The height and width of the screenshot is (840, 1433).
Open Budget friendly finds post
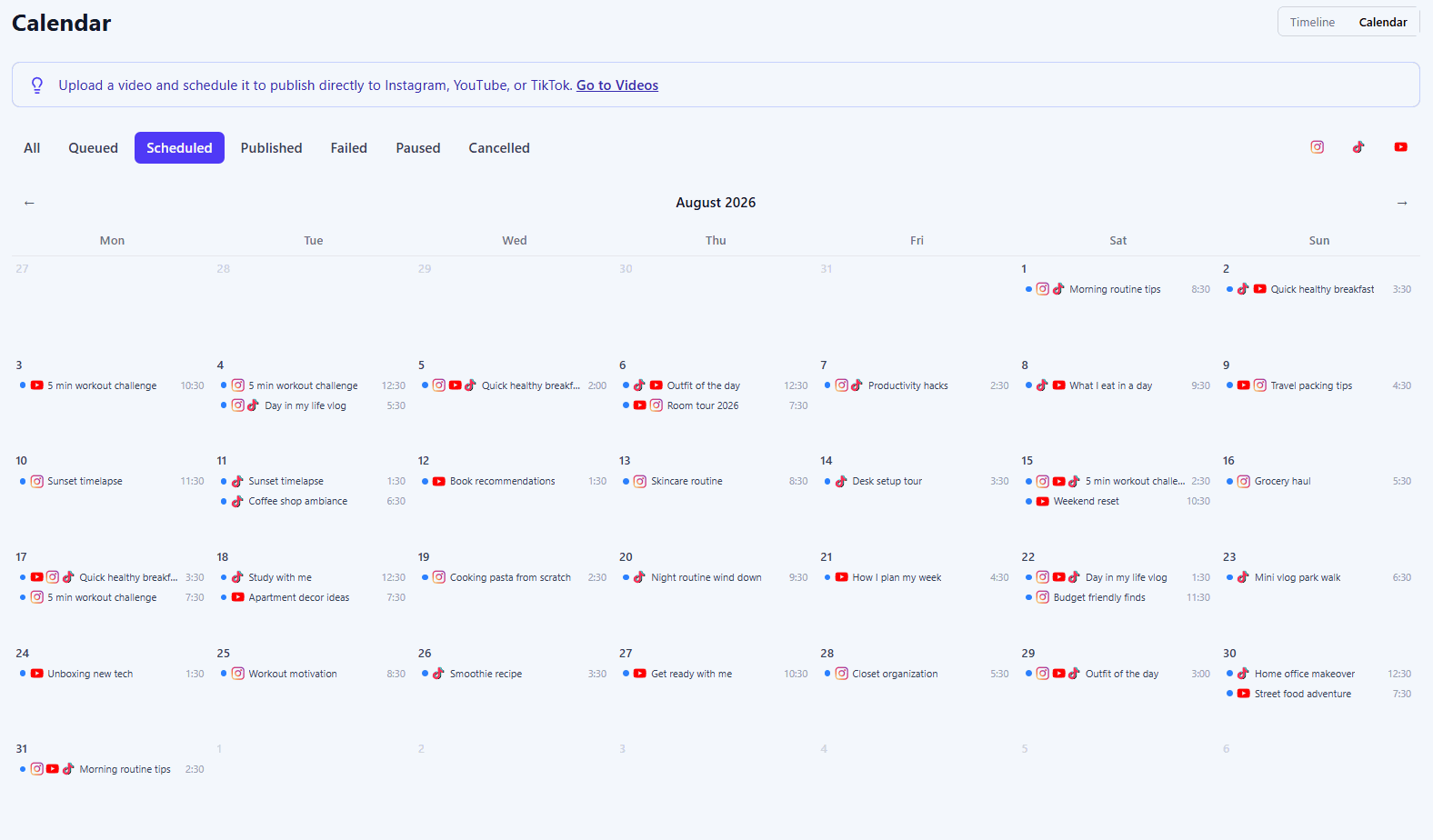coord(1117,597)
